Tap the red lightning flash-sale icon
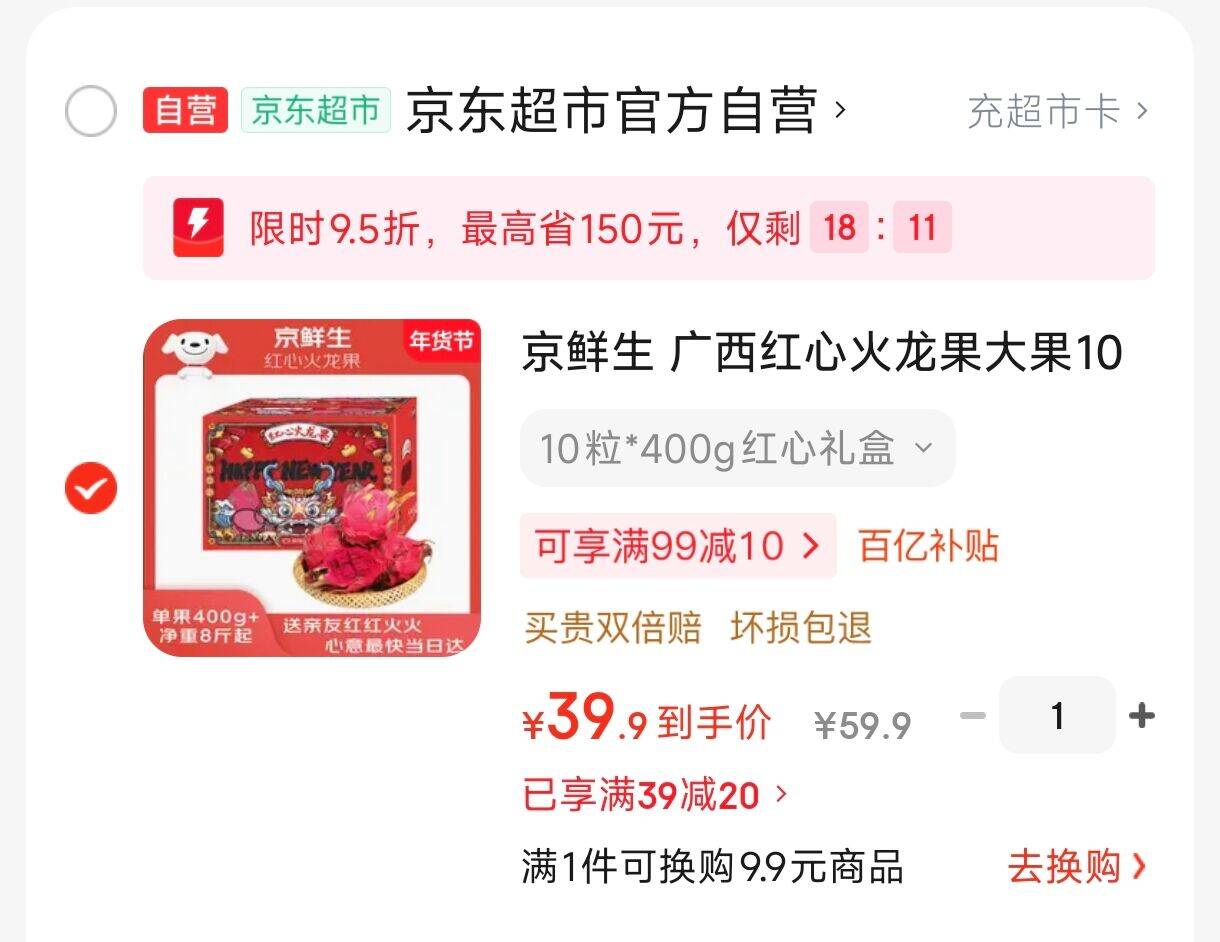 (x=198, y=227)
